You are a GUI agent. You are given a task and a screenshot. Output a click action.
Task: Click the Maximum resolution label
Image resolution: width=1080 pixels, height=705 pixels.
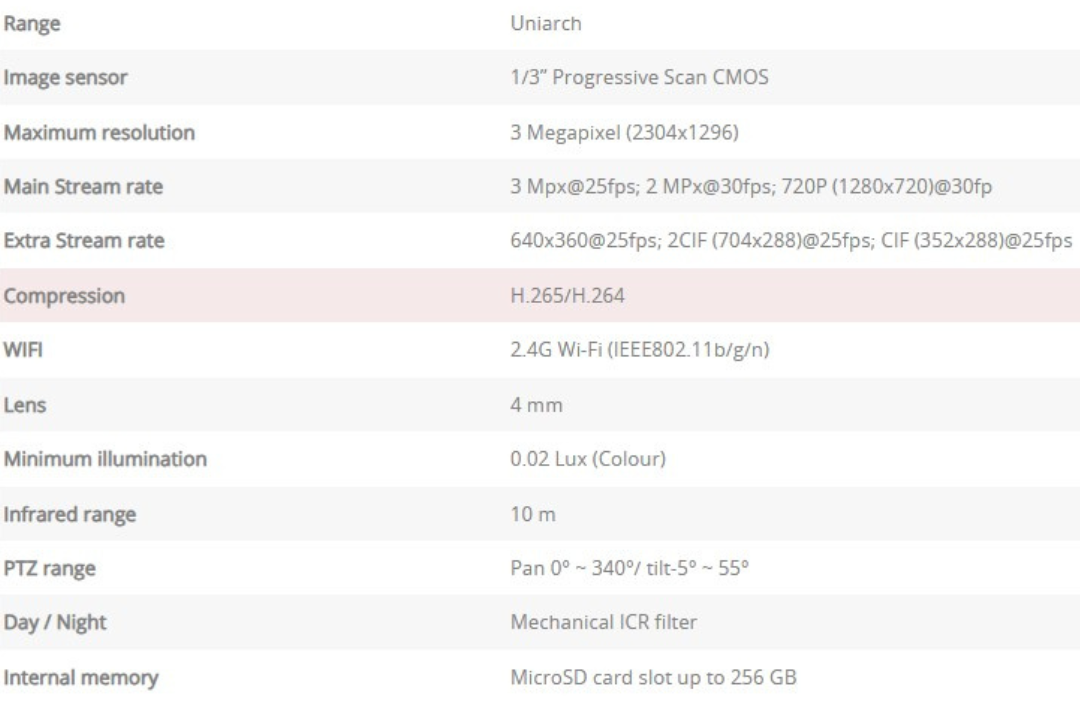pyautogui.click(x=98, y=132)
